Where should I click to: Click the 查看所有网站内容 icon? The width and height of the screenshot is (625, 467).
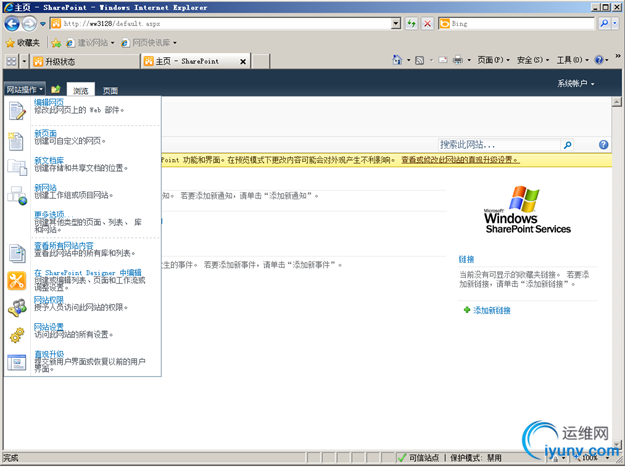17,253
